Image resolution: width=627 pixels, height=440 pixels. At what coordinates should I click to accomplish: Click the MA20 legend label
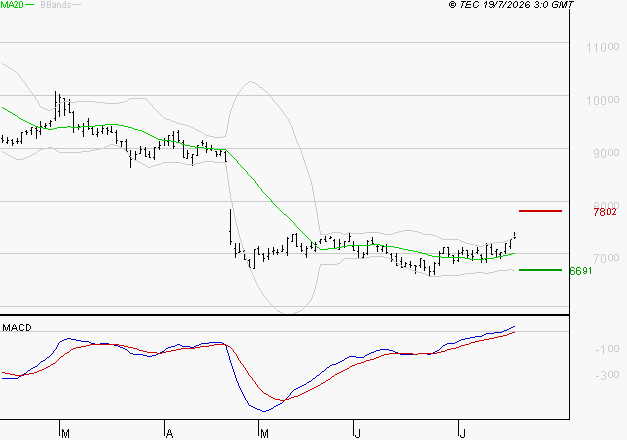tap(12, 5)
